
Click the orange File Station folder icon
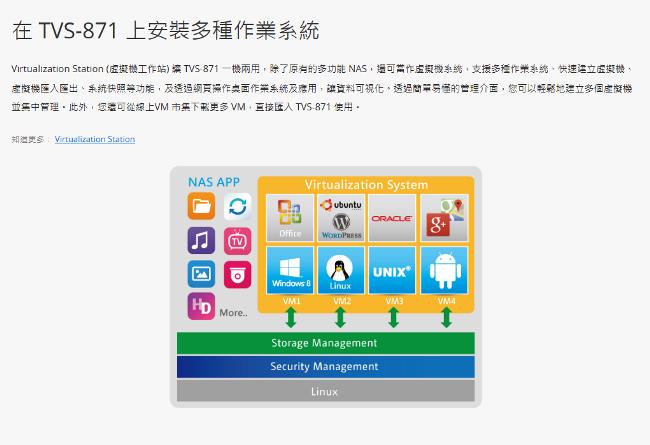click(201, 206)
